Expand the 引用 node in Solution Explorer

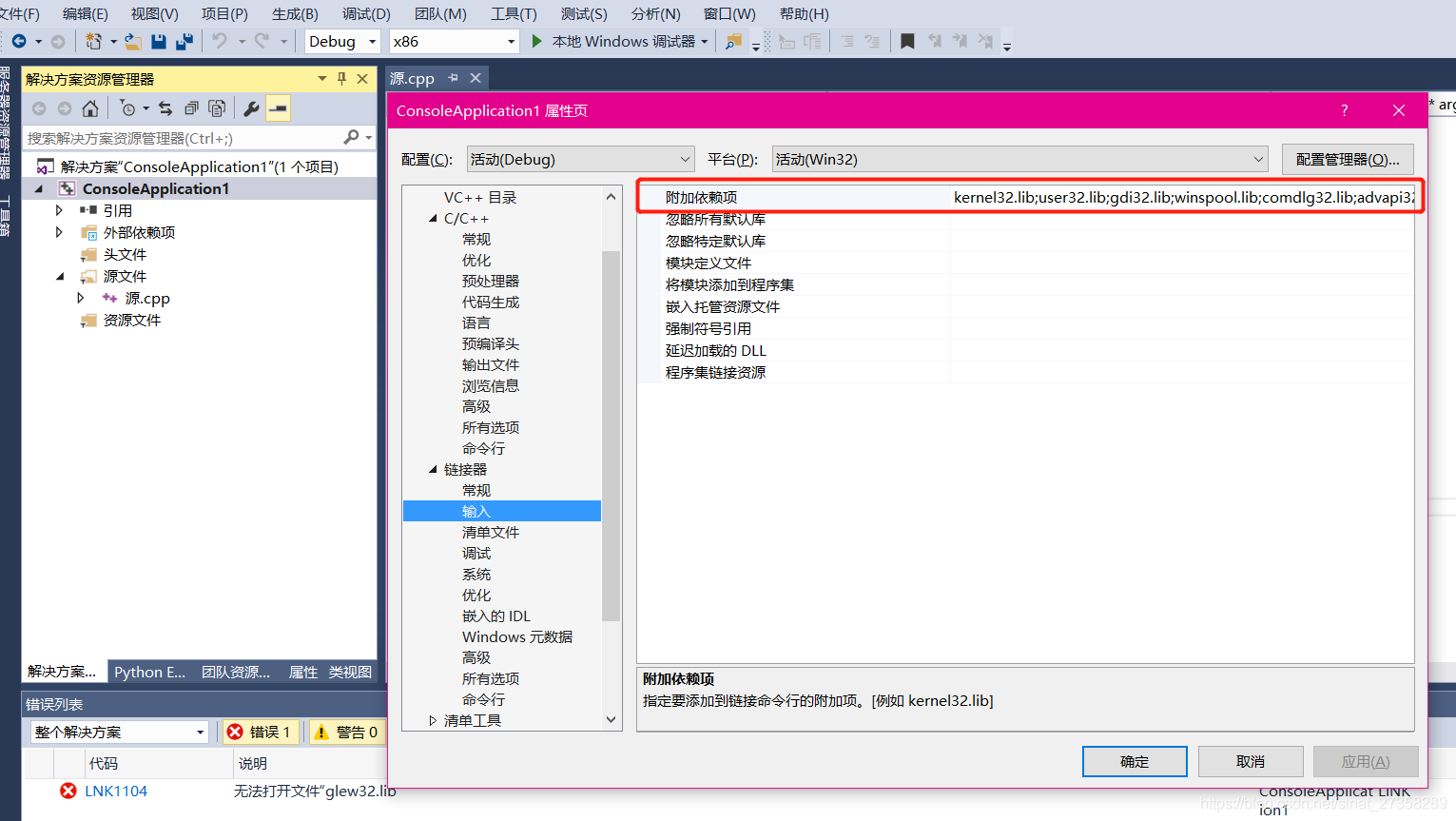60,210
